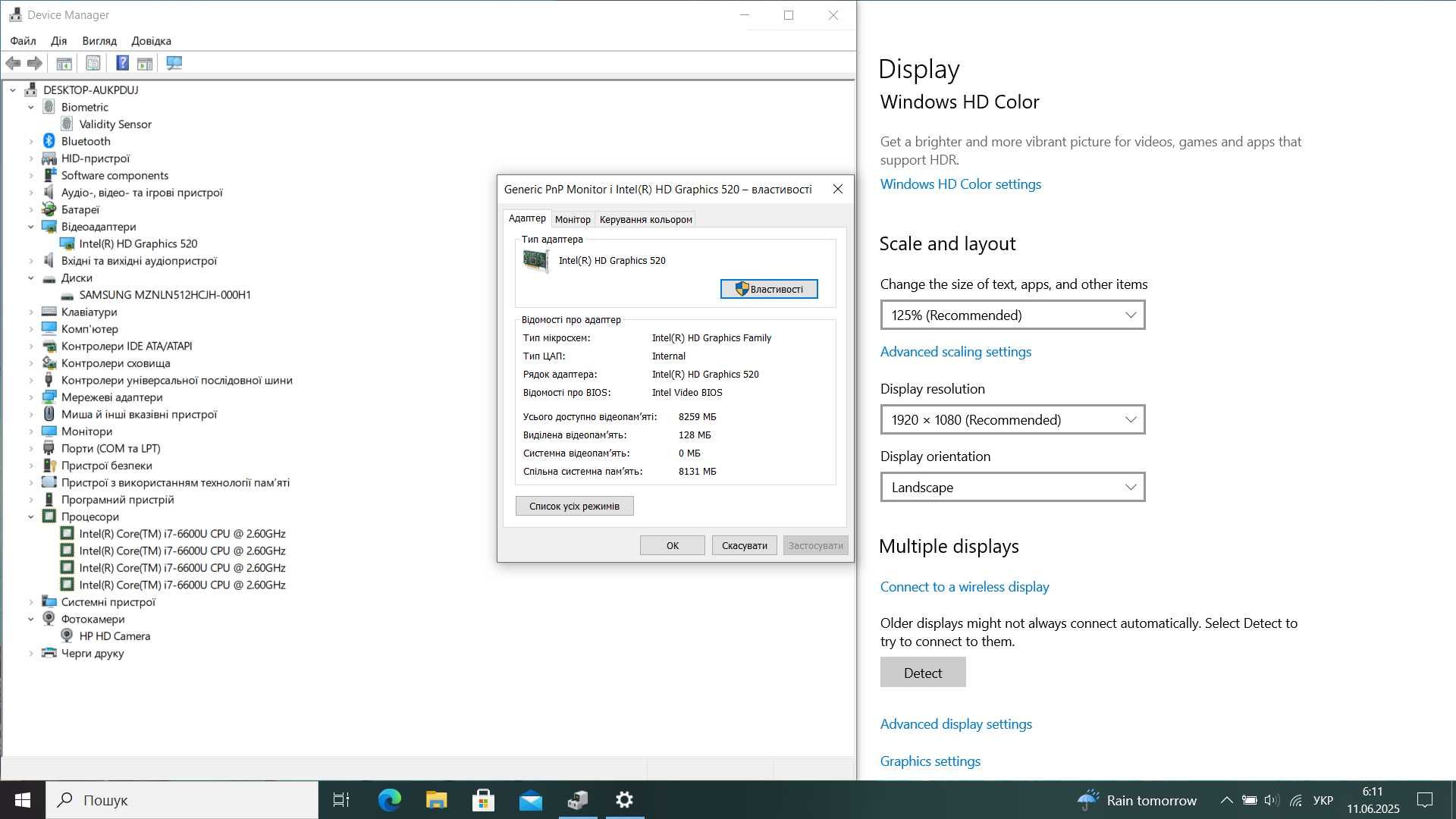Collapse the Biometric category
The width and height of the screenshot is (1456, 819).
pyautogui.click(x=31, y=107)
